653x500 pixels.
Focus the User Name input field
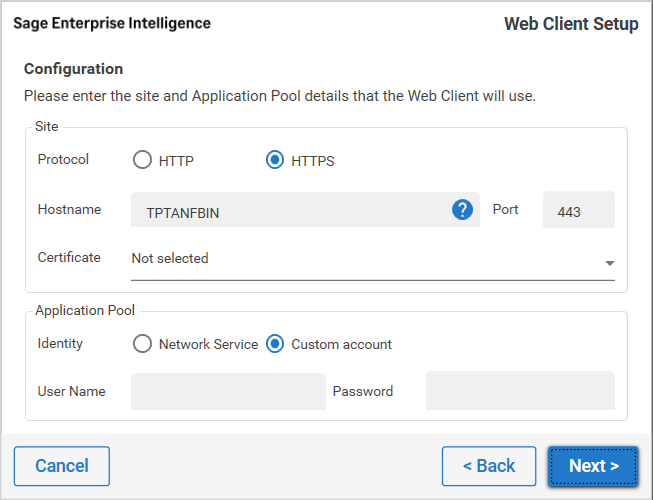point(228,391)
